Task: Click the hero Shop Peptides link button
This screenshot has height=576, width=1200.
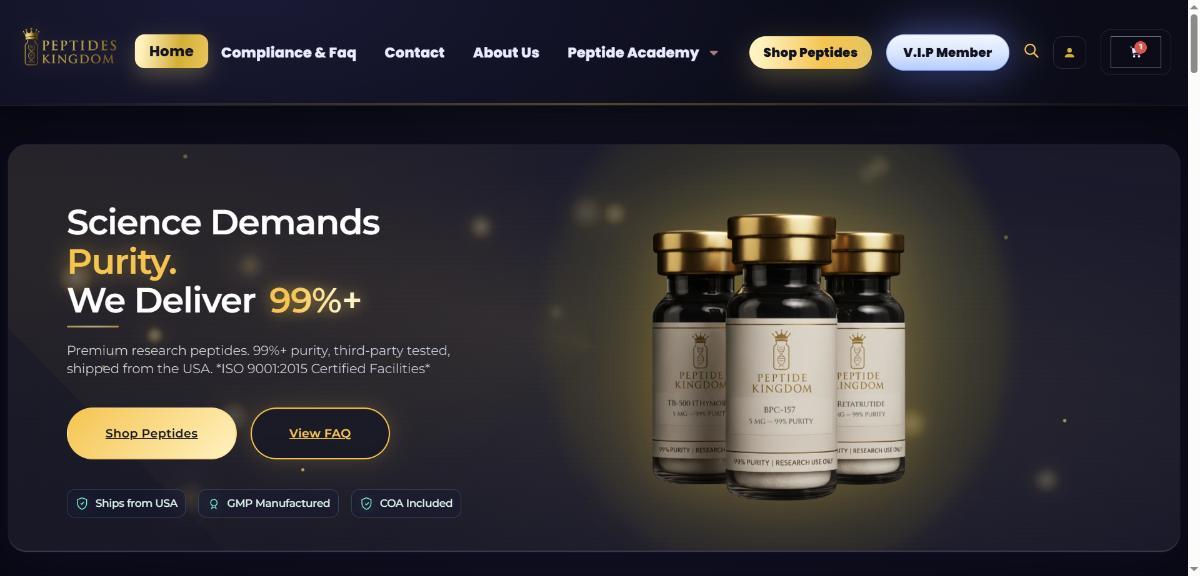Action: pyautogui.click(x=152, y=433)
